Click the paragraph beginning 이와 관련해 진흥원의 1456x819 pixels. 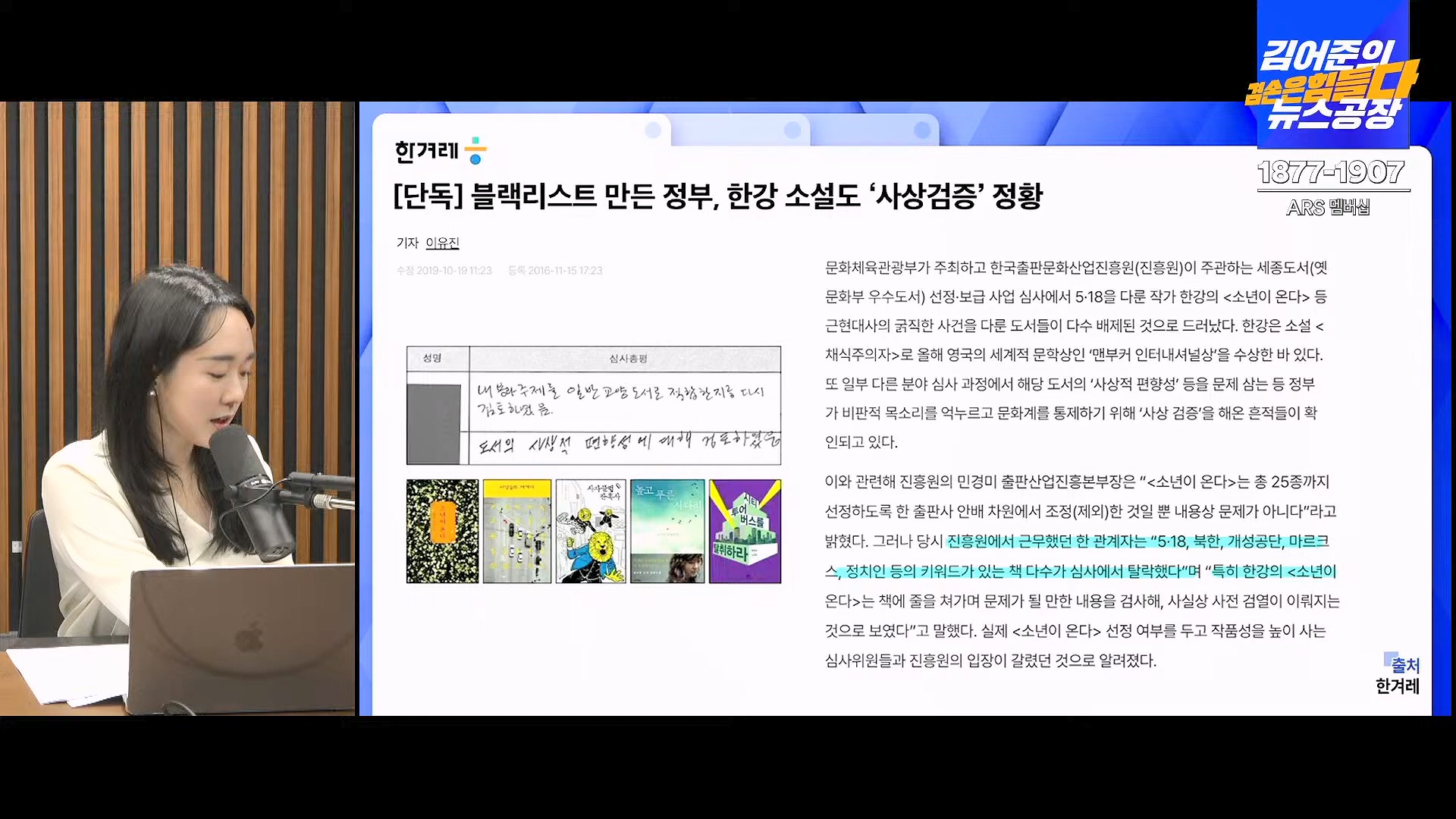coord(1082,571)
